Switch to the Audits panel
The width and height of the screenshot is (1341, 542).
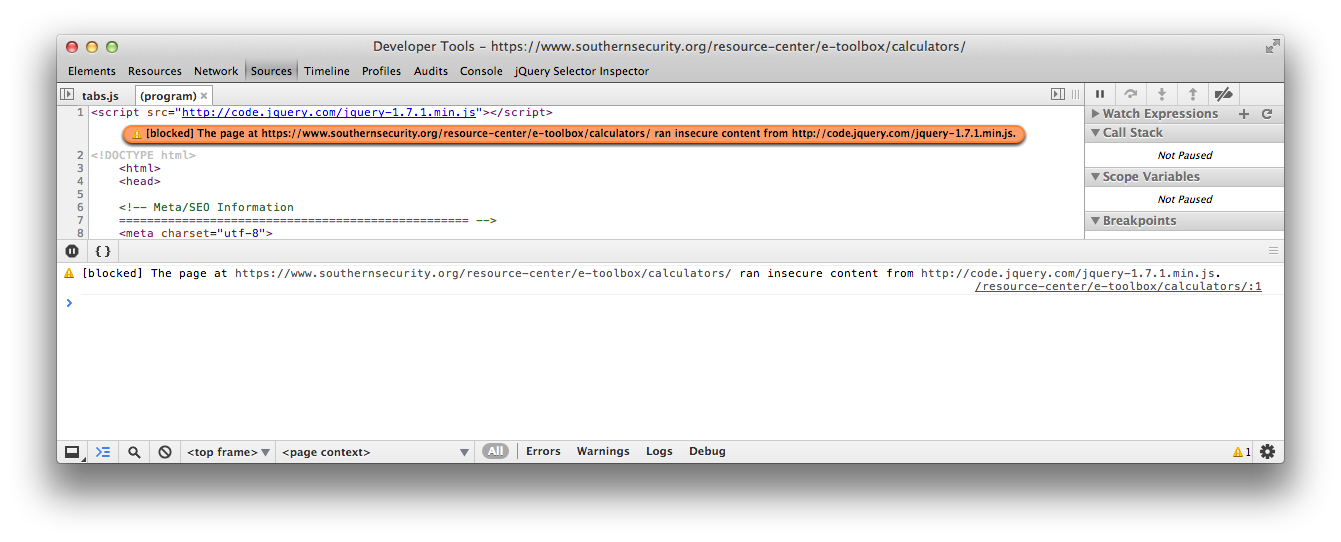[x=431, y=71]
